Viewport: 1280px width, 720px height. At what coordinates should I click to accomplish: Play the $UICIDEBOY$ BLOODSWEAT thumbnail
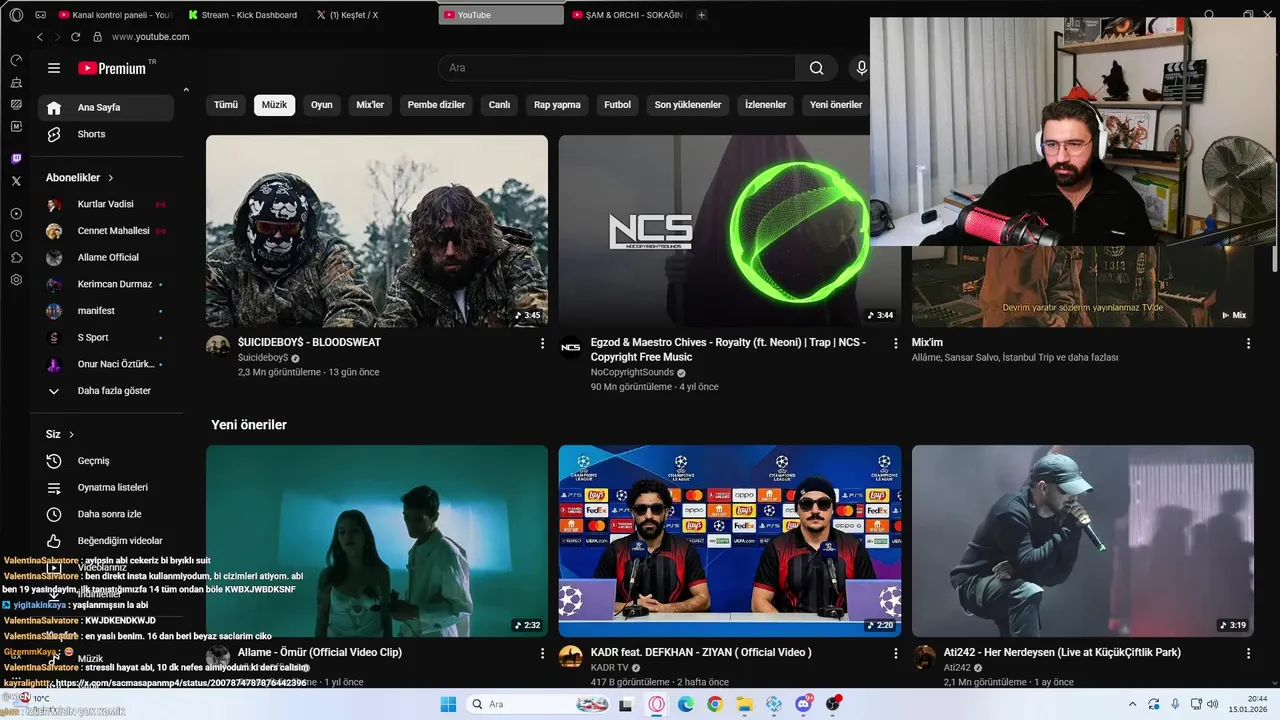tap(377, 231)
